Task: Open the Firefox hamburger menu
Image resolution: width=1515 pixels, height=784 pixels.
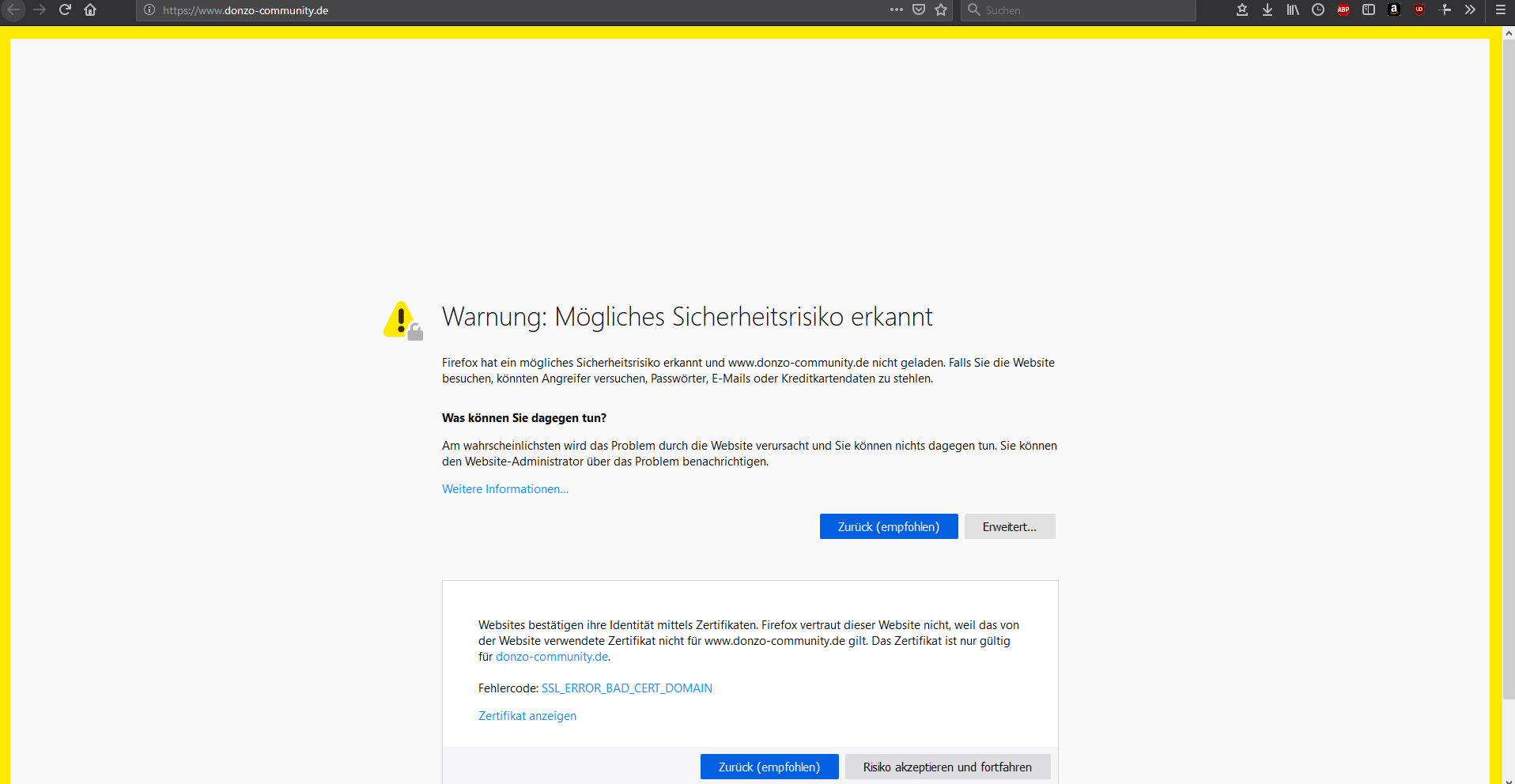Action: (1501, 9)
